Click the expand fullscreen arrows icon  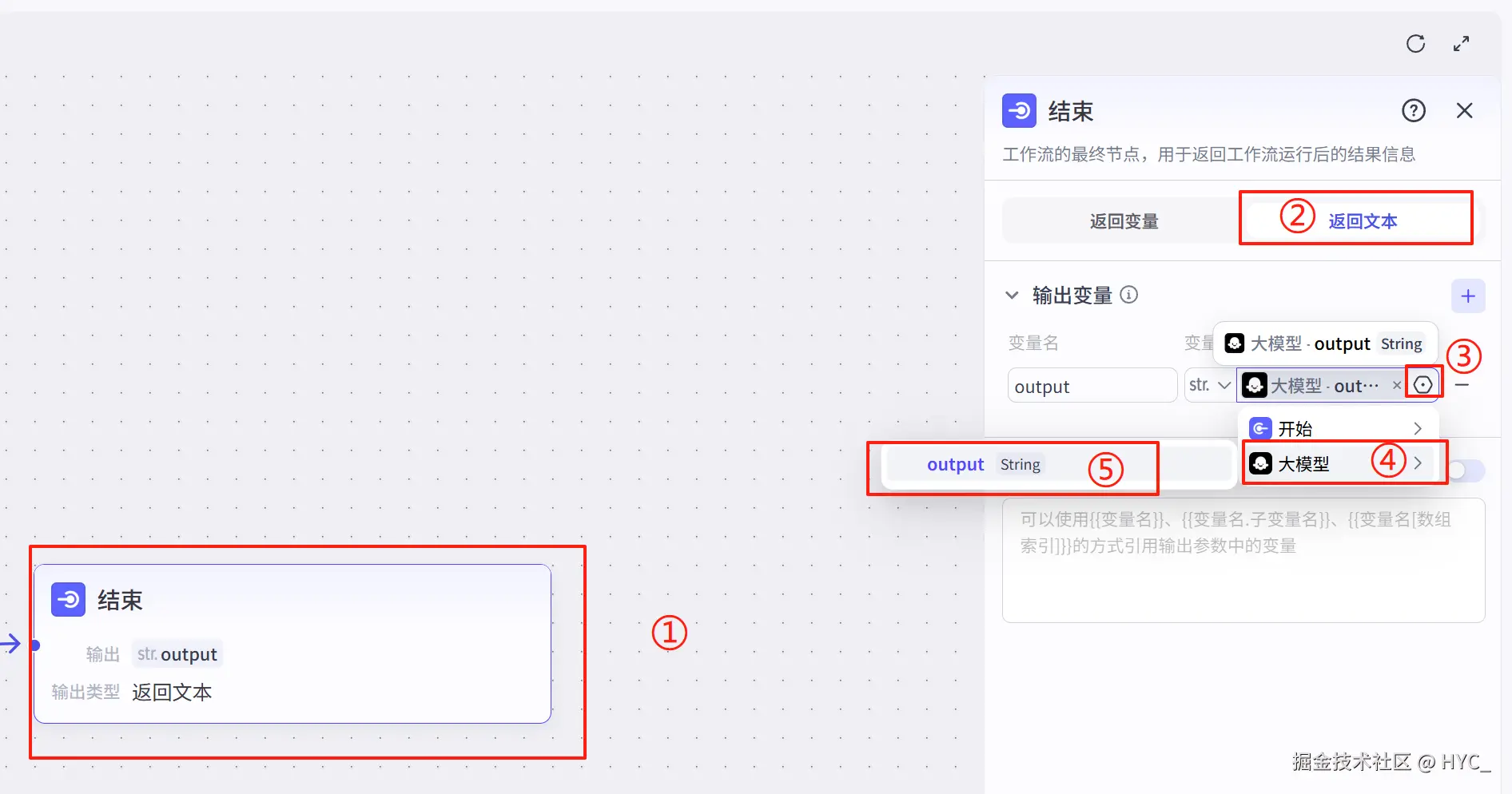pos(1461,44)
